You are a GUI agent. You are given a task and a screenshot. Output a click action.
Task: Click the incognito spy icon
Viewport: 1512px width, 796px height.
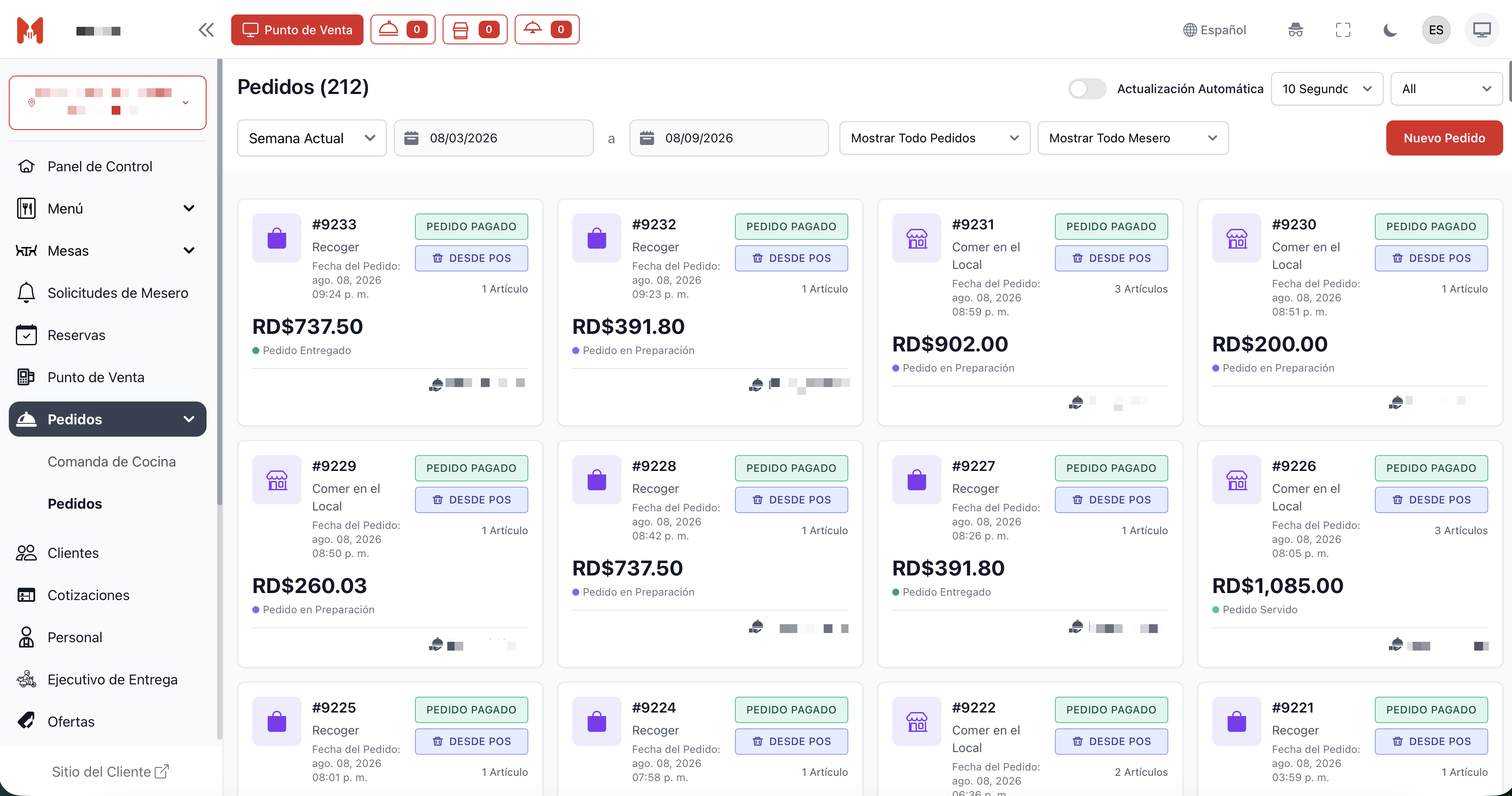1295,30
